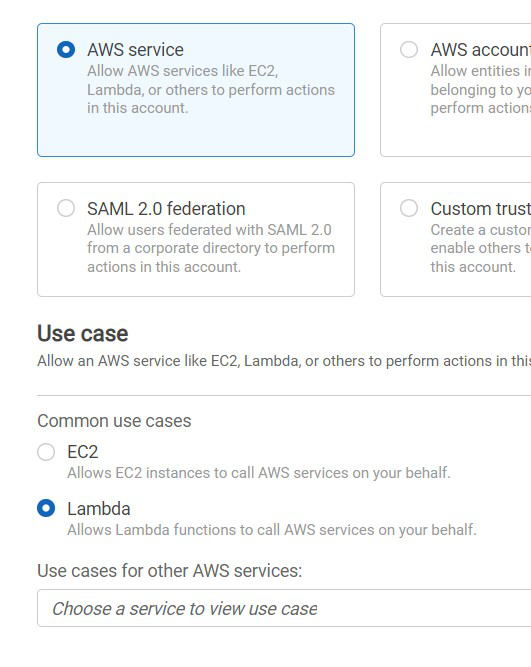
Task: Click the AWS account card title
Action: point(481,50)
